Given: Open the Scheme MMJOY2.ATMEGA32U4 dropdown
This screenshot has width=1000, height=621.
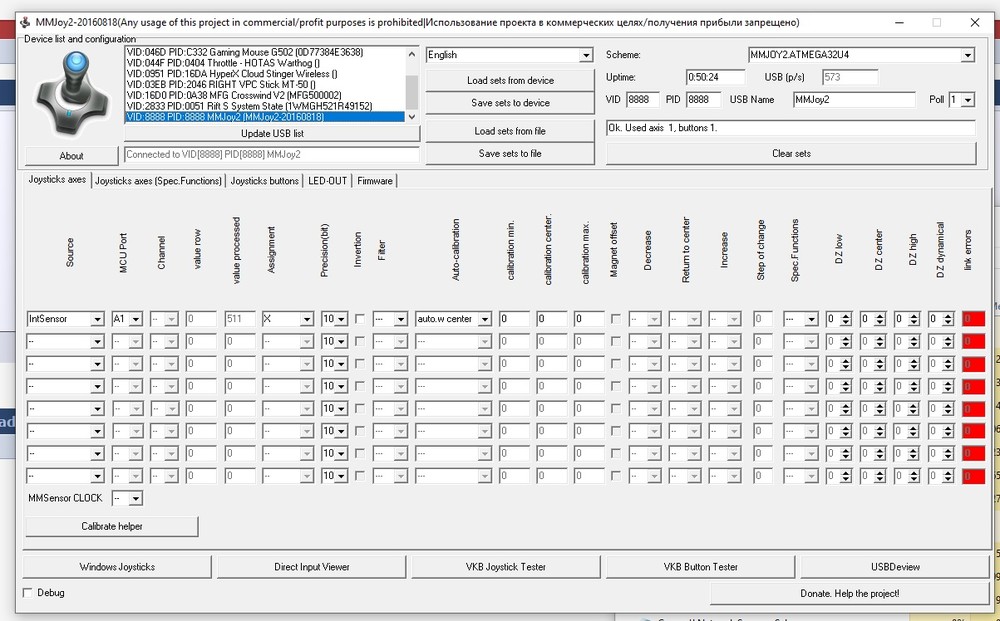Looking at the screenshot, I should (x=967, y=55).
